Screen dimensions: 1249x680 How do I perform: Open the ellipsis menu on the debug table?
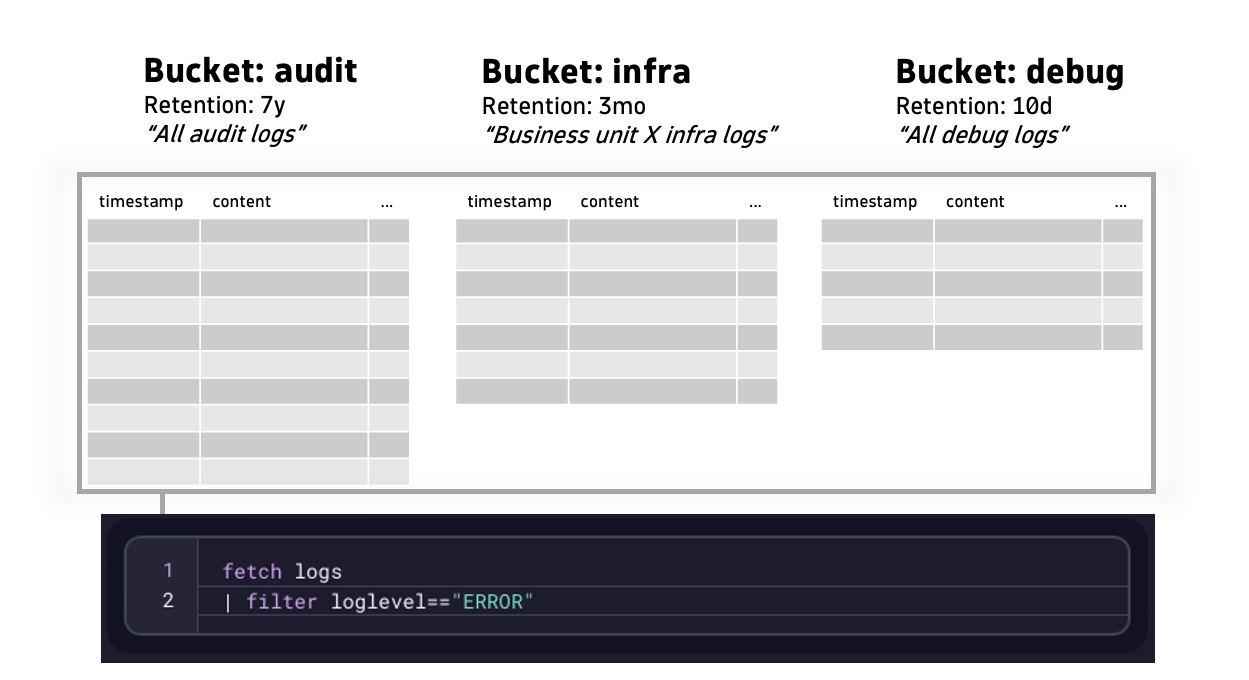click(1120, 201)
